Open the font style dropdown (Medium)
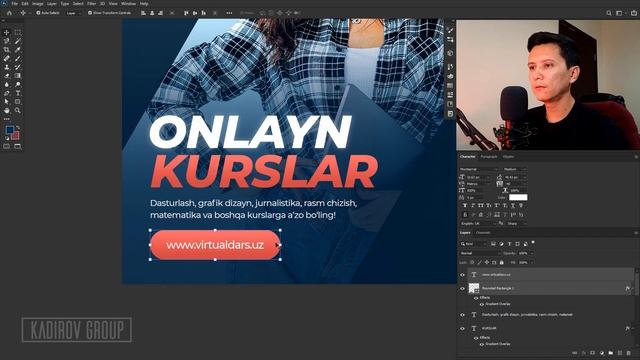640x360 pixels. tap(514, 169)
